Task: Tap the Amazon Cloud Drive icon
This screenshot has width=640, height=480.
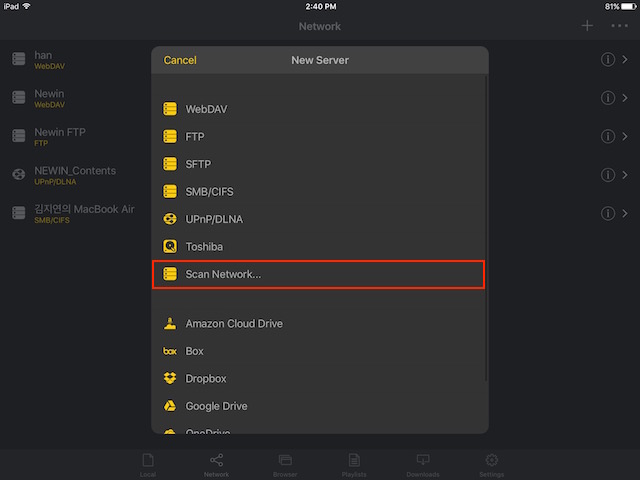Action: (170, 323)
